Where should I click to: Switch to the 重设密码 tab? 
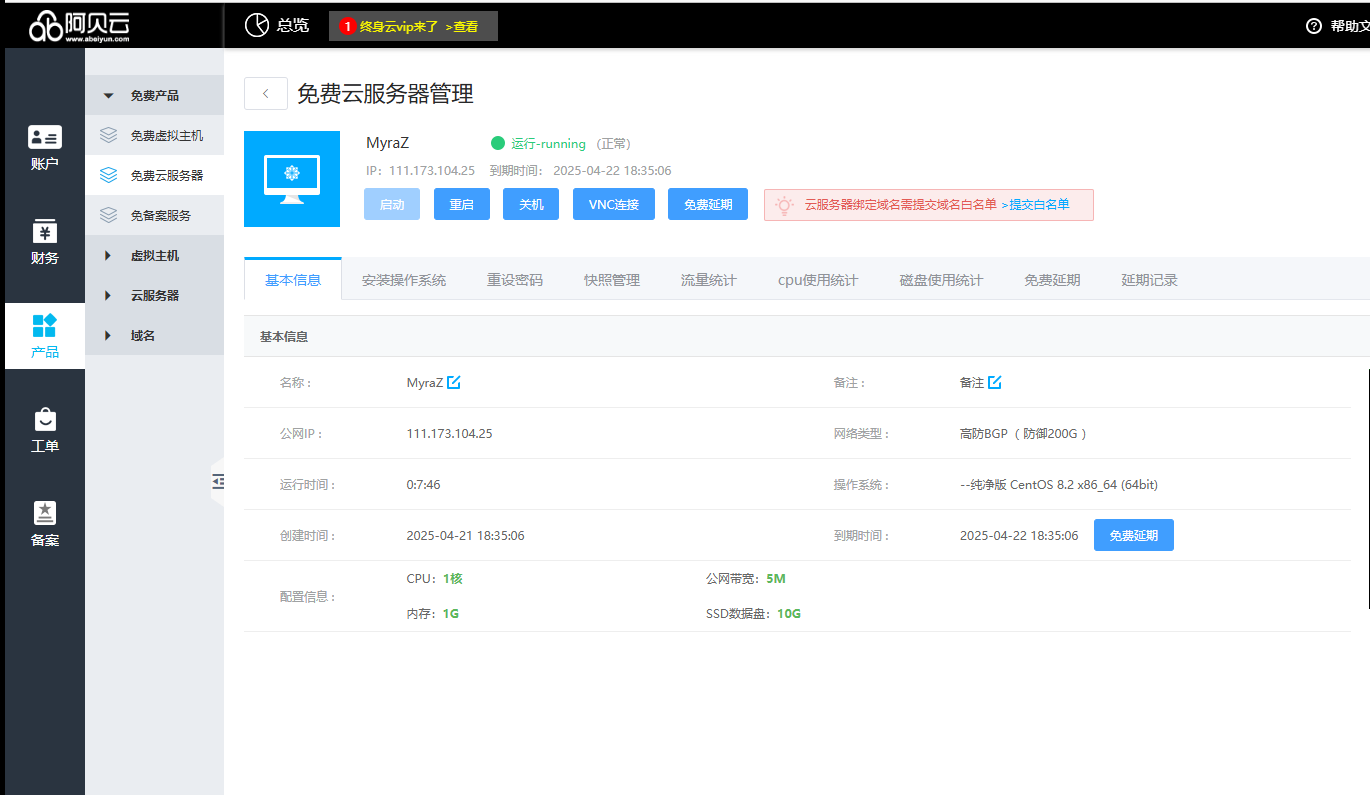tap(515, 280)
